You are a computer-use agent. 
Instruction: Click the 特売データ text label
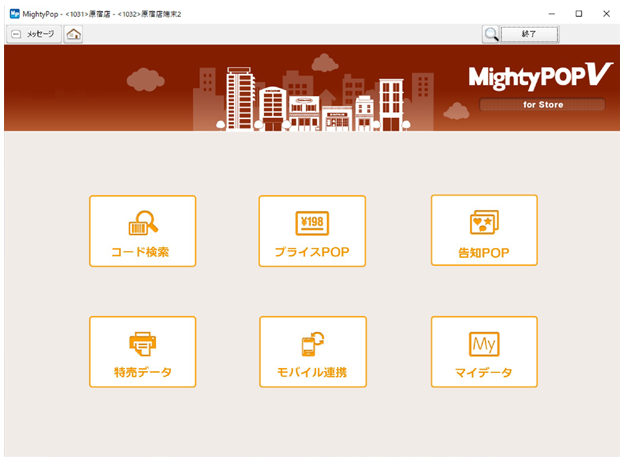(142, 373)
